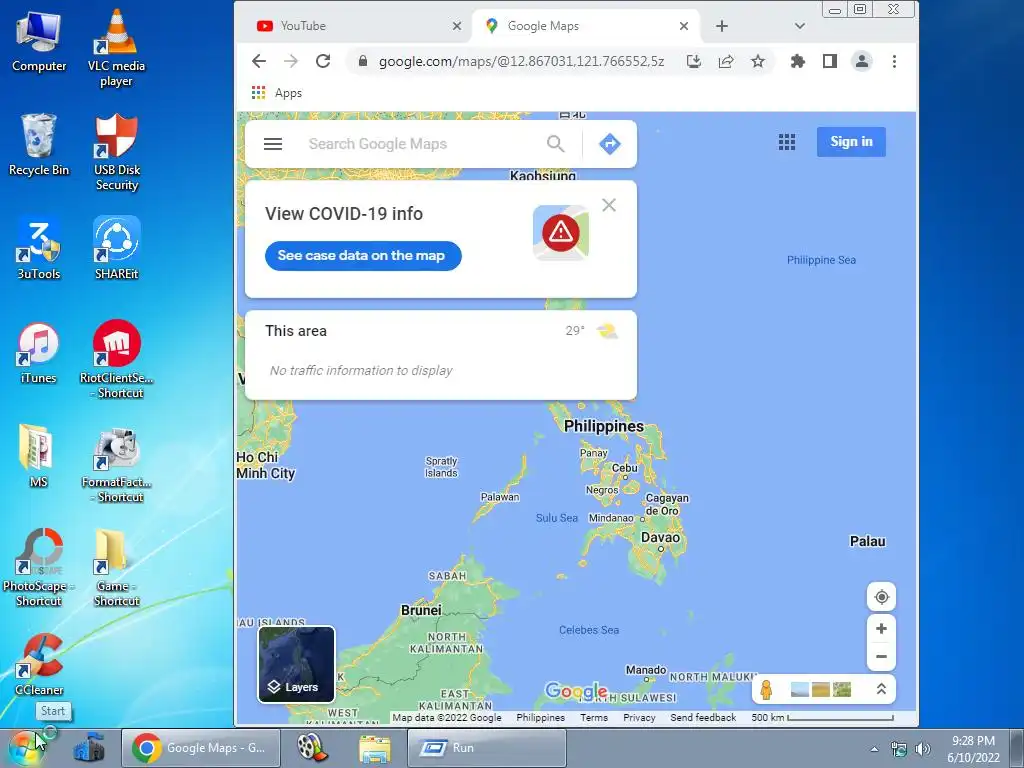1024x768 pixels.
Task: Click the browser forward arrow
Action: coord(291,61)
